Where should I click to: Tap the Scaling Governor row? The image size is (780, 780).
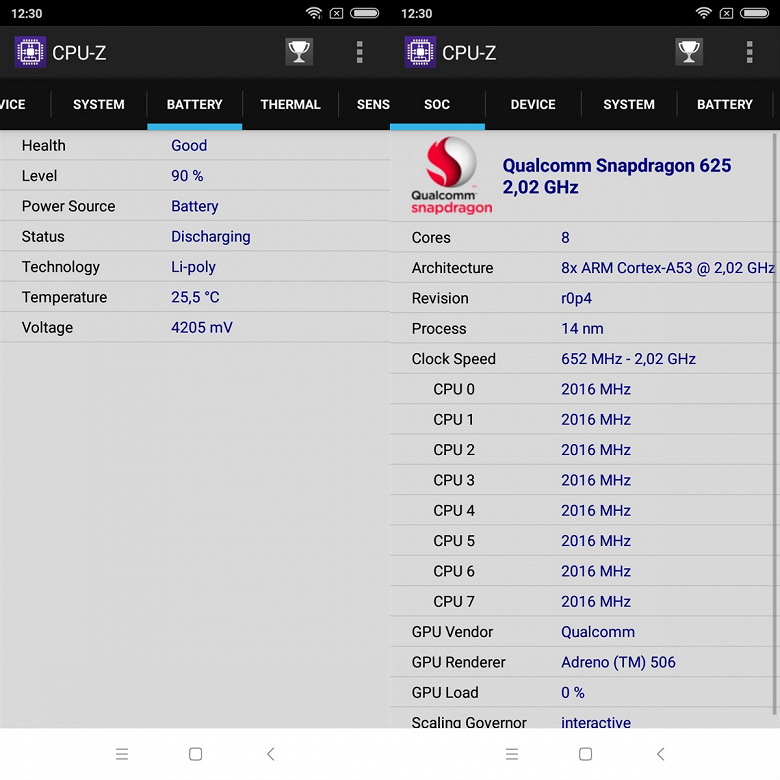pyautogui.click(x=581, y=719)
